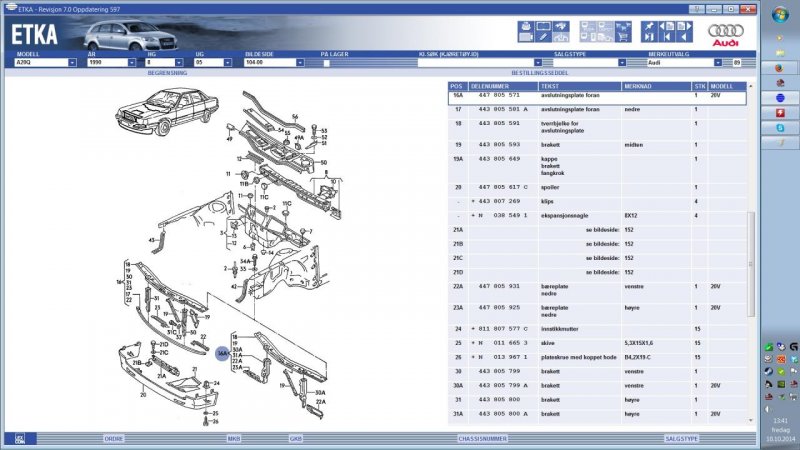Select row 20 spoiler
The width and height of the screenshot is (800, 450).
coord(597,187)
